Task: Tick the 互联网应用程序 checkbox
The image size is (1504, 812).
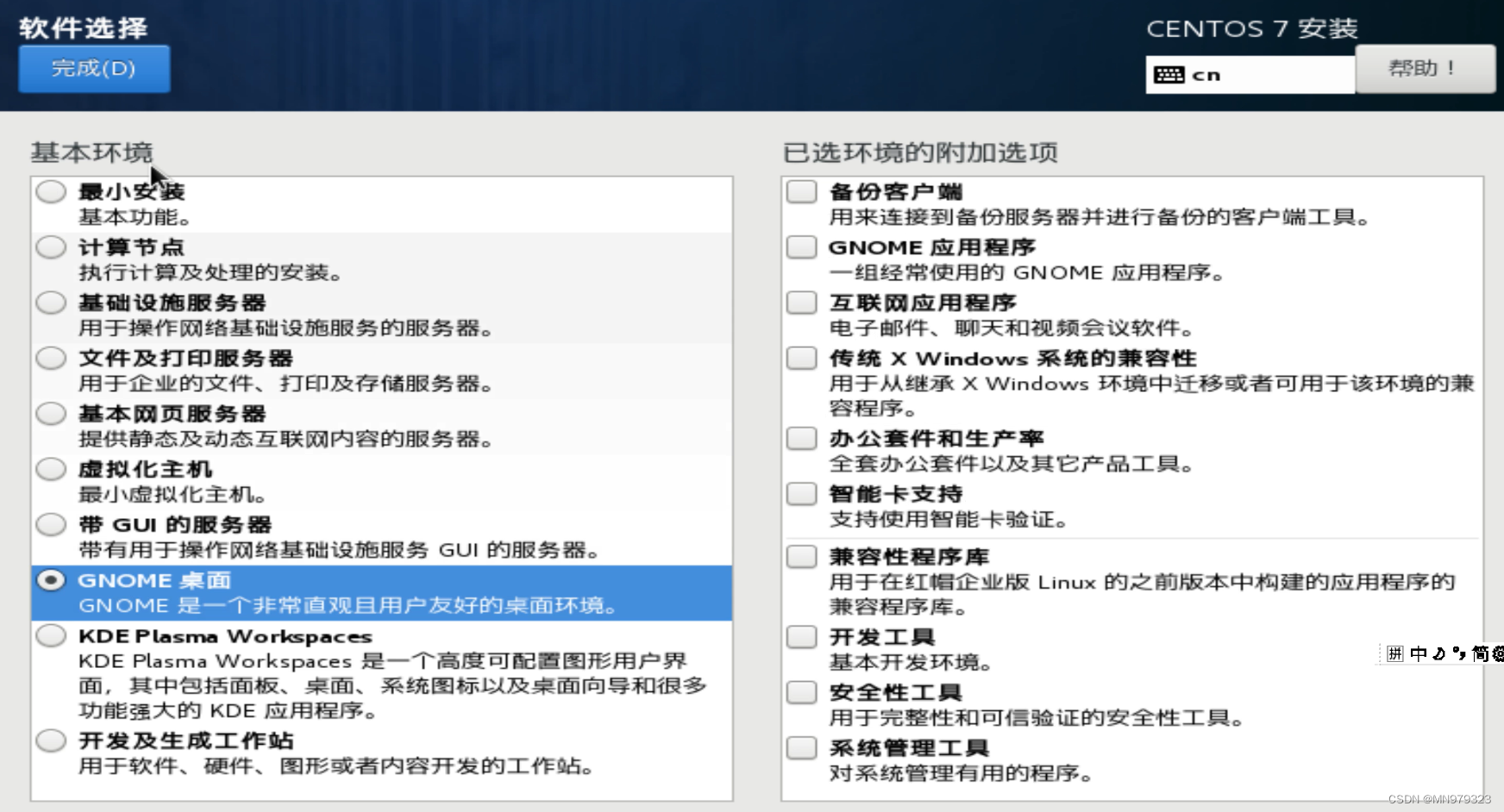Action: pyautogui.click(x=801, y=303)
